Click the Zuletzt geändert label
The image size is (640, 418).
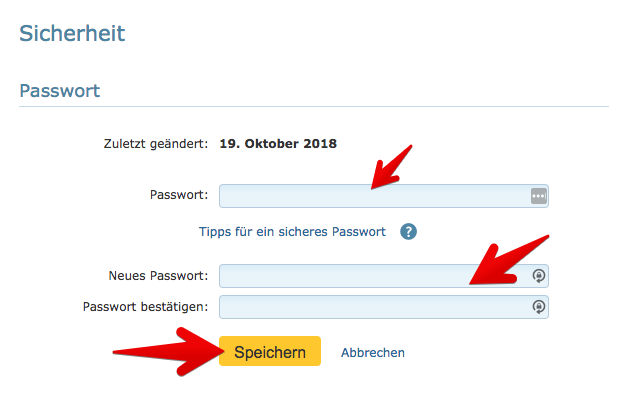tap(156, 144)
